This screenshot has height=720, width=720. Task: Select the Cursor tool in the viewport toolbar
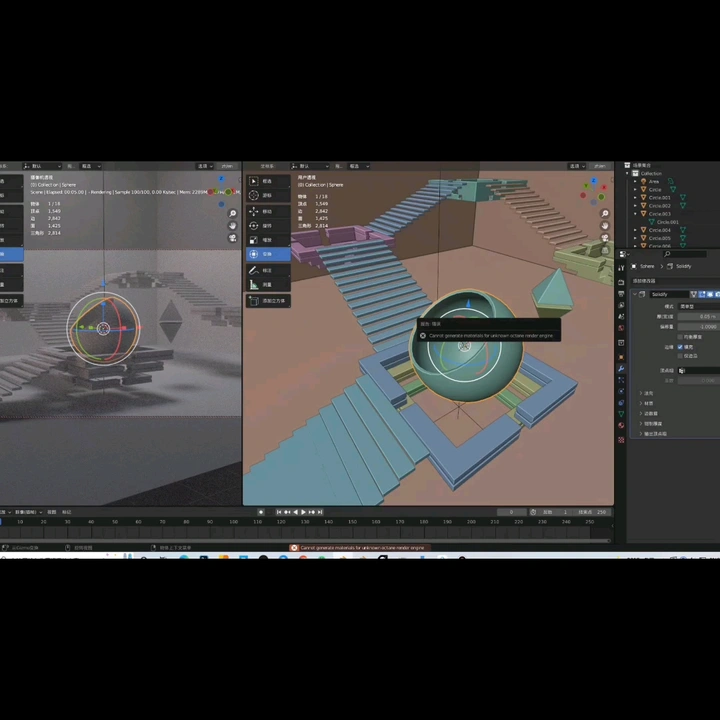point(254,196)
